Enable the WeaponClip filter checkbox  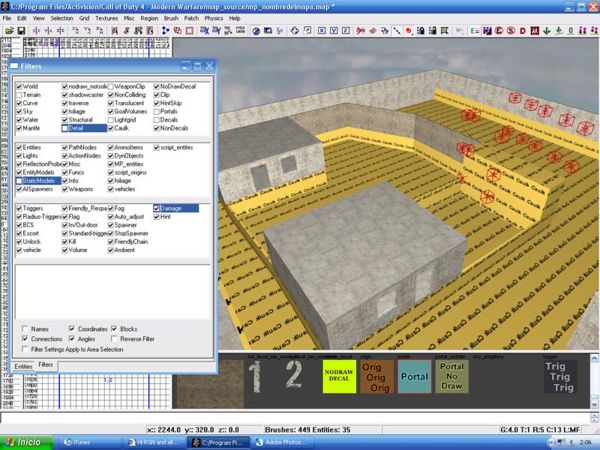[x=111, y=86]
